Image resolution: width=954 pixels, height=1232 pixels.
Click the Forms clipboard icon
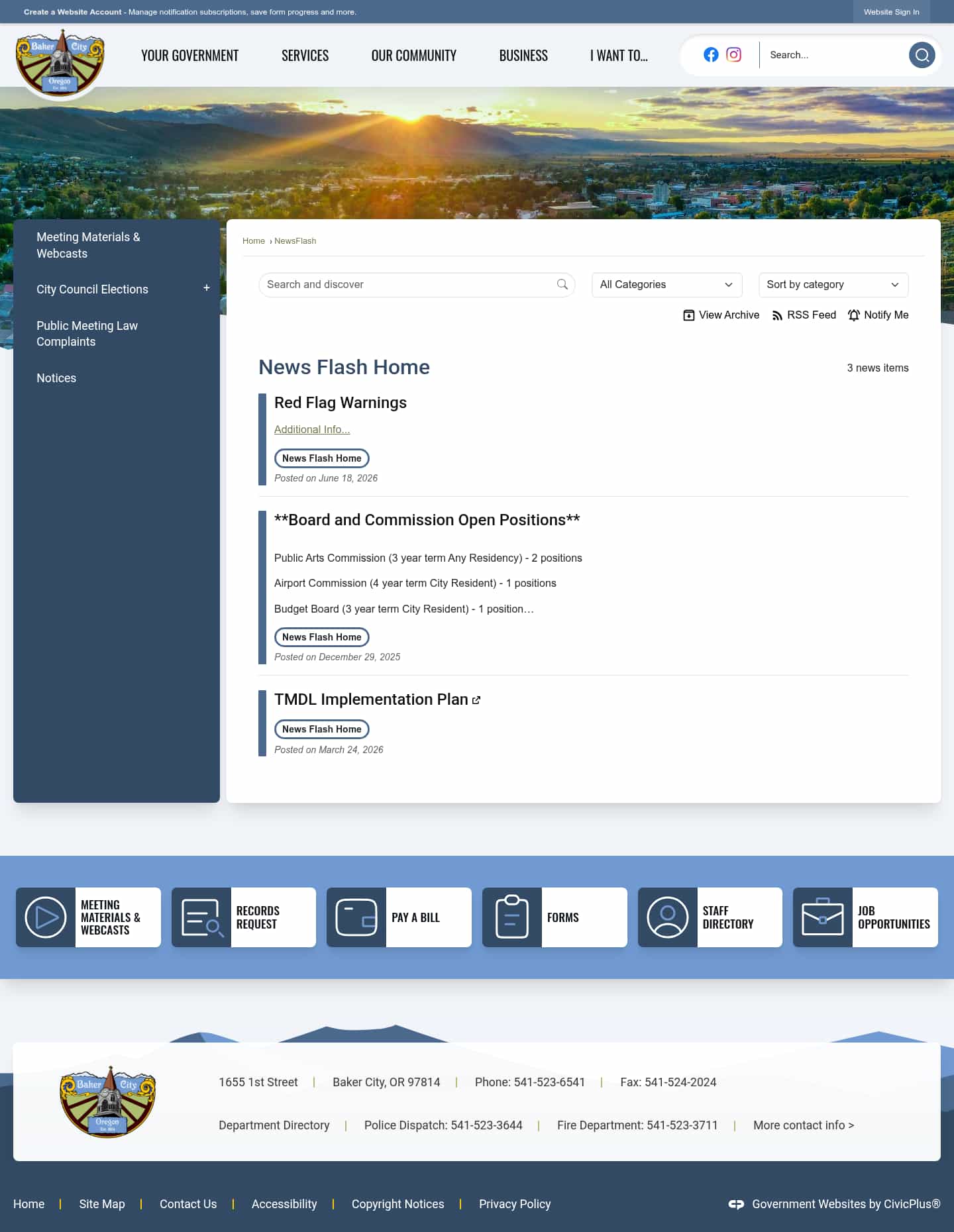[x=512, y=917]
